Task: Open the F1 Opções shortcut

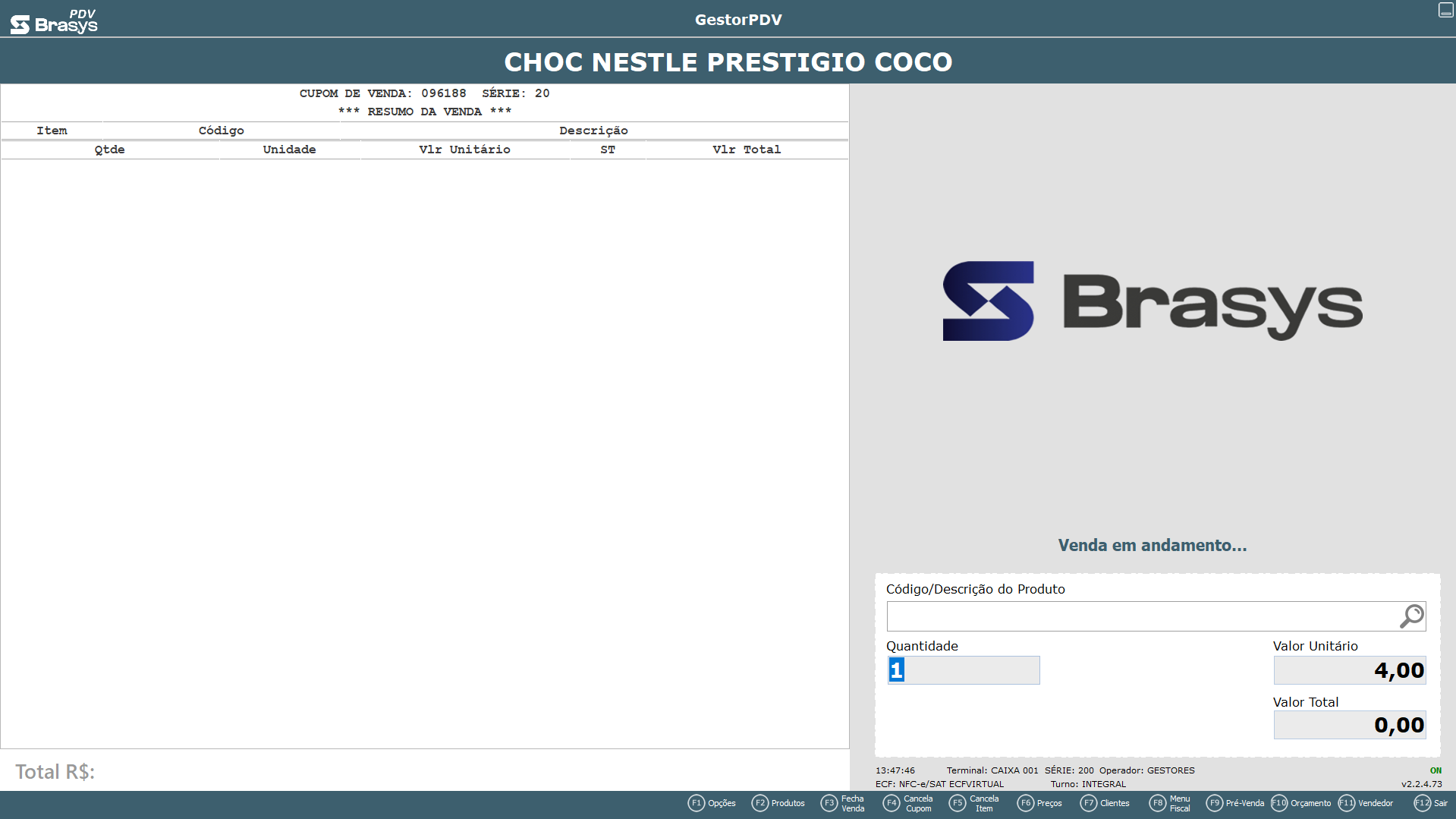Action: pyautogui.click(x=712, y=803)
